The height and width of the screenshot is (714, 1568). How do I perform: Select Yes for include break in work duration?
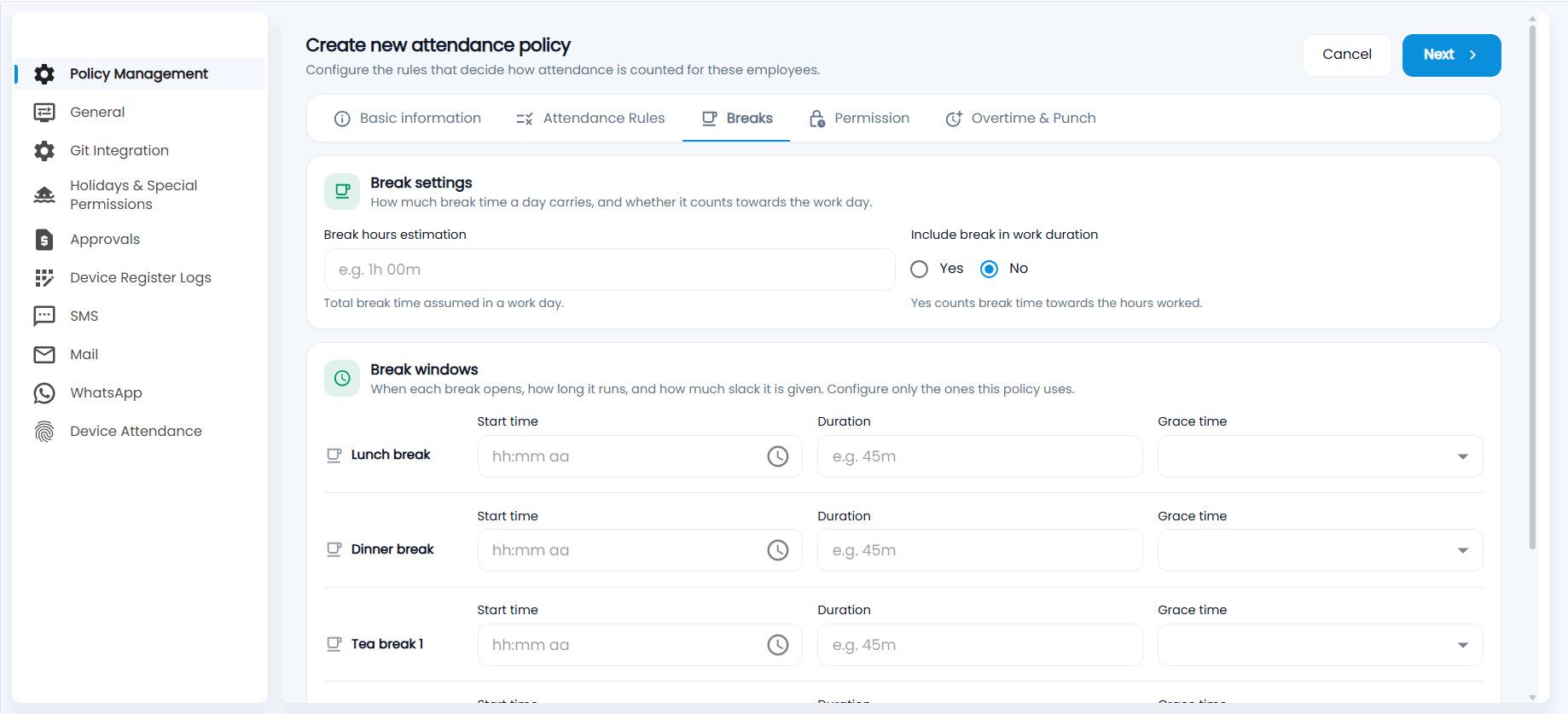point(919,270)
